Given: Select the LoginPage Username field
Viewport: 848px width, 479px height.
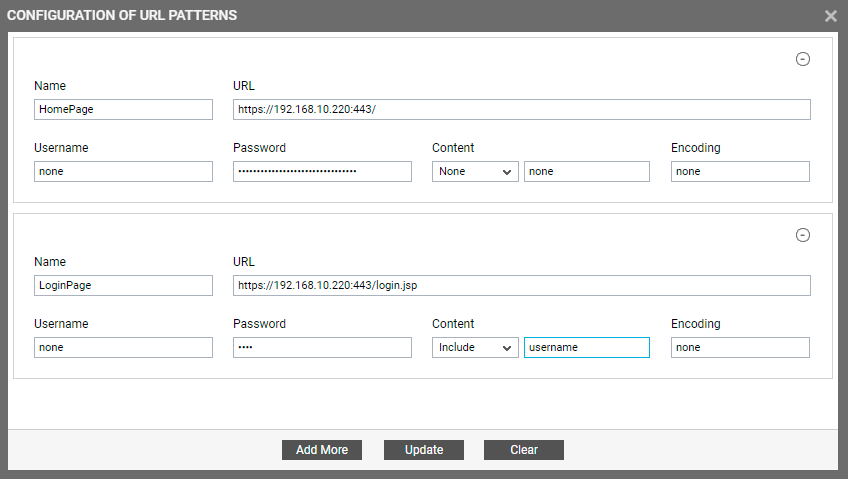Looking at the screenshot, I should [123, 348].
